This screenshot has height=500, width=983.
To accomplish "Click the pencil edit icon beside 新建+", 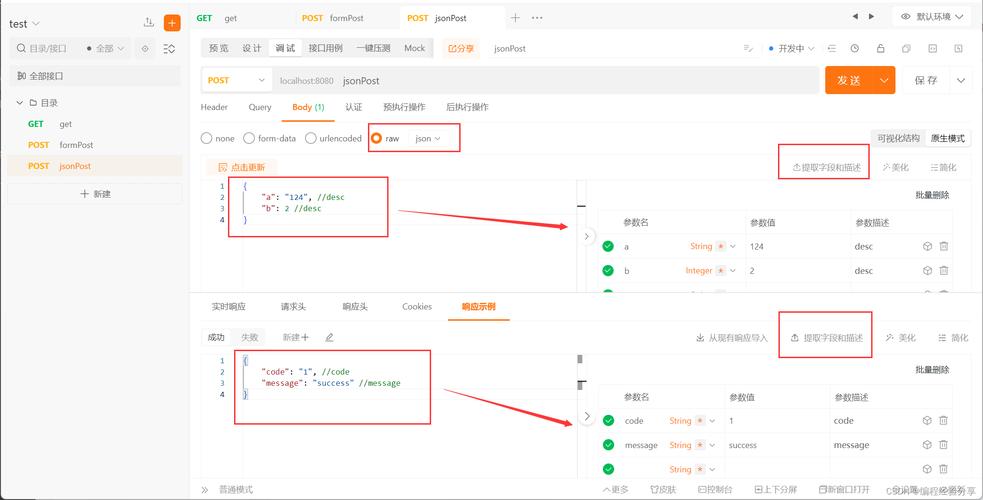I will point(330,337).
